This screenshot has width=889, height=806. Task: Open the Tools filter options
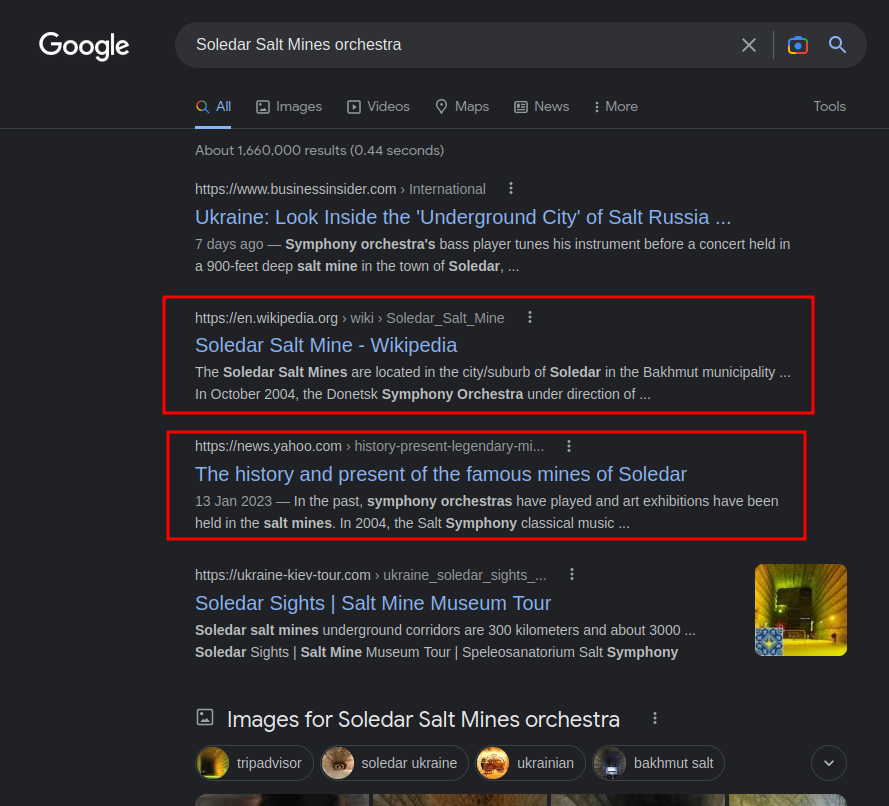tap(829, 107)
